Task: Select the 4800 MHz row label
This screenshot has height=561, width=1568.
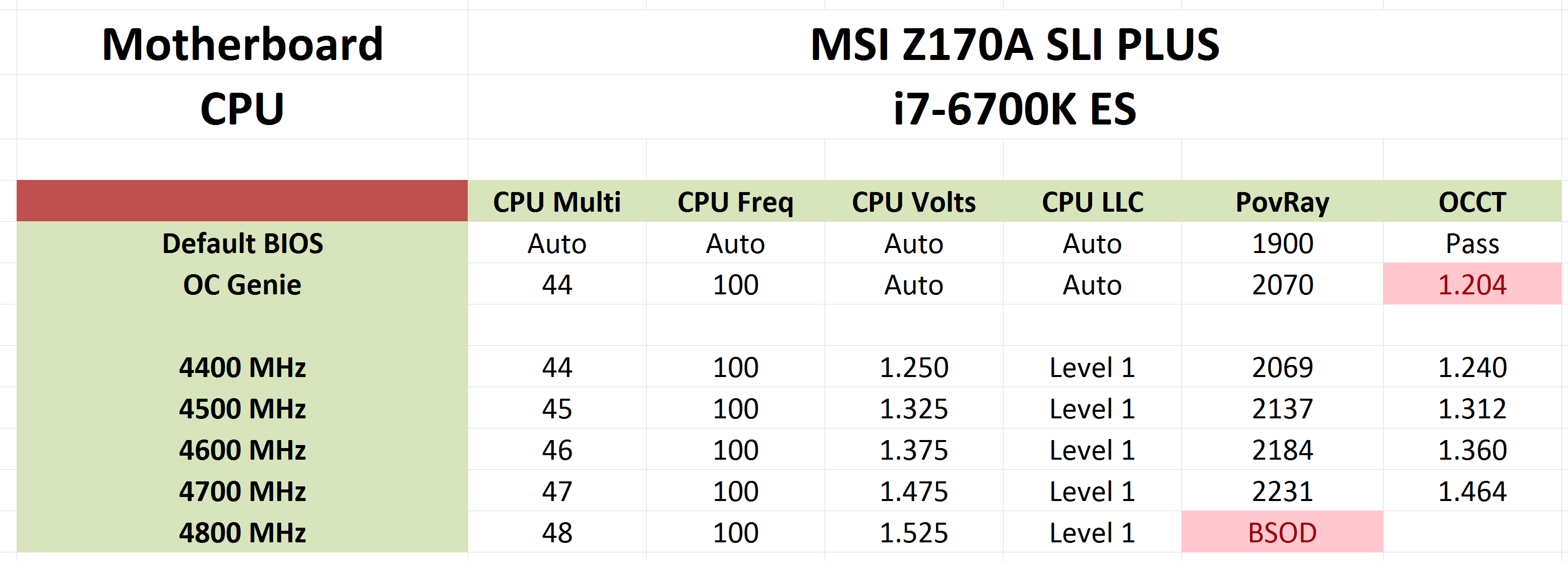Action: [x=242, y=532]
